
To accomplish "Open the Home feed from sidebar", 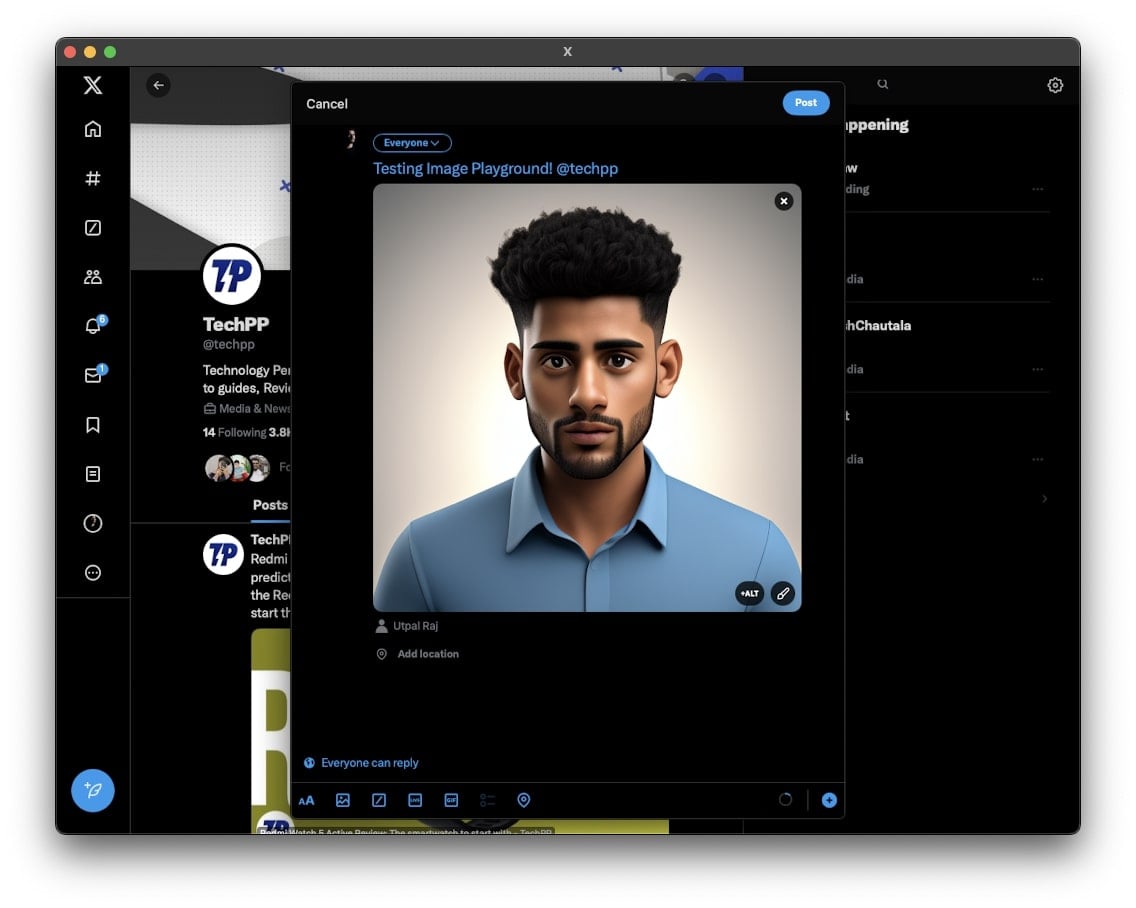I will point(93,129).
